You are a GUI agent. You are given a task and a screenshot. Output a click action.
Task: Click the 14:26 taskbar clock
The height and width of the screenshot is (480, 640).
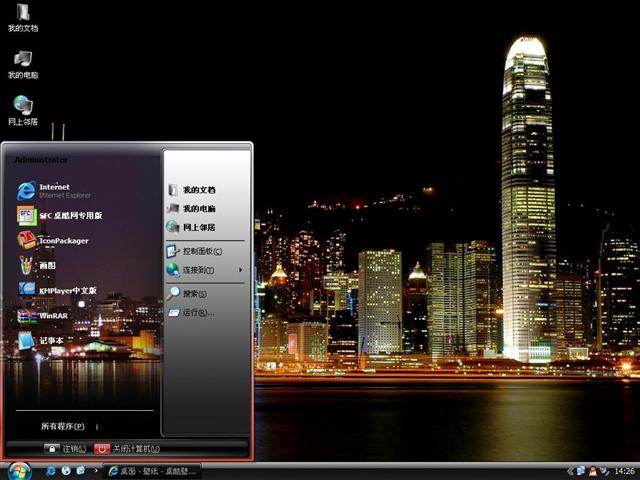(624, 471)
